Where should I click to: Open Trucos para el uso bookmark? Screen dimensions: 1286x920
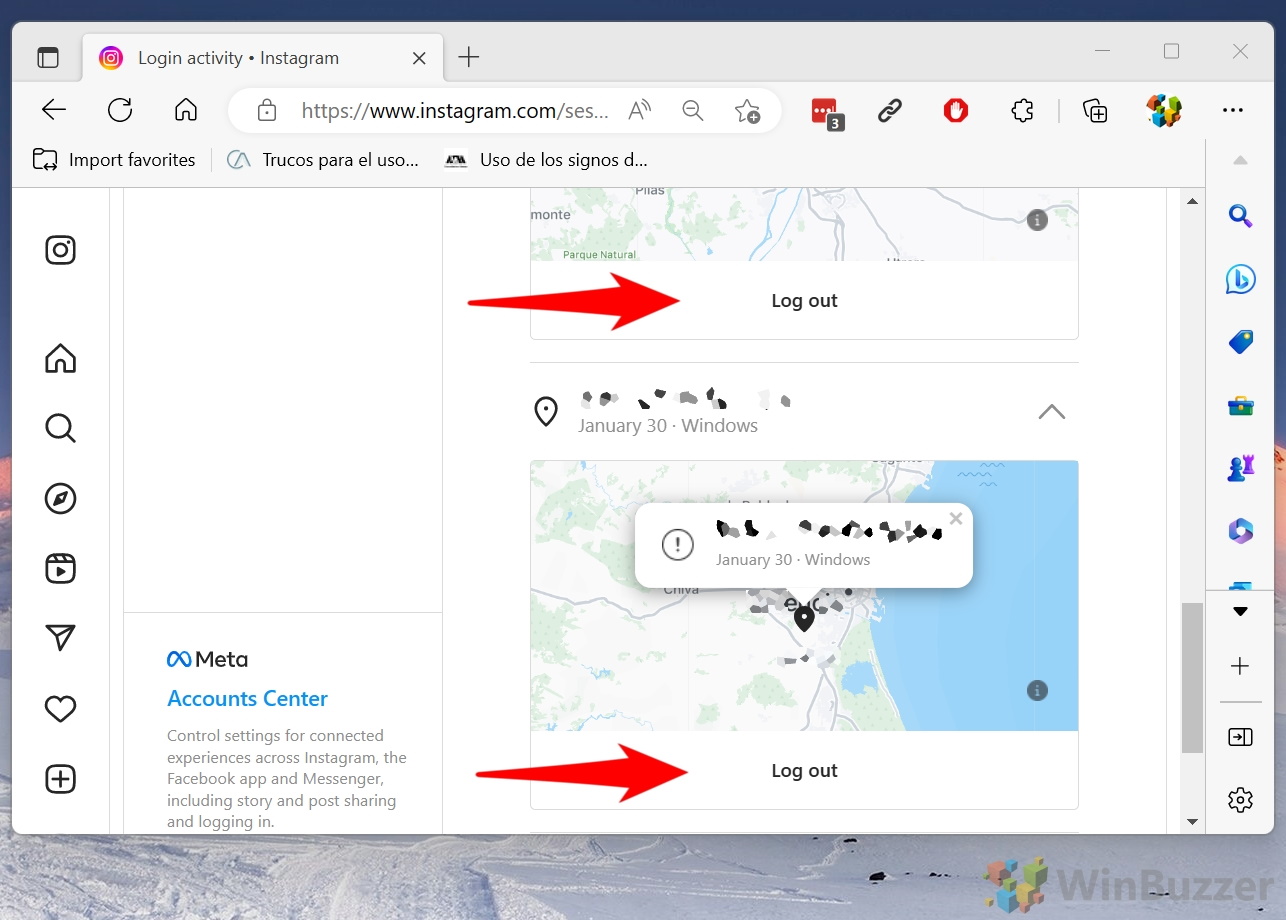tap(322, 159)
